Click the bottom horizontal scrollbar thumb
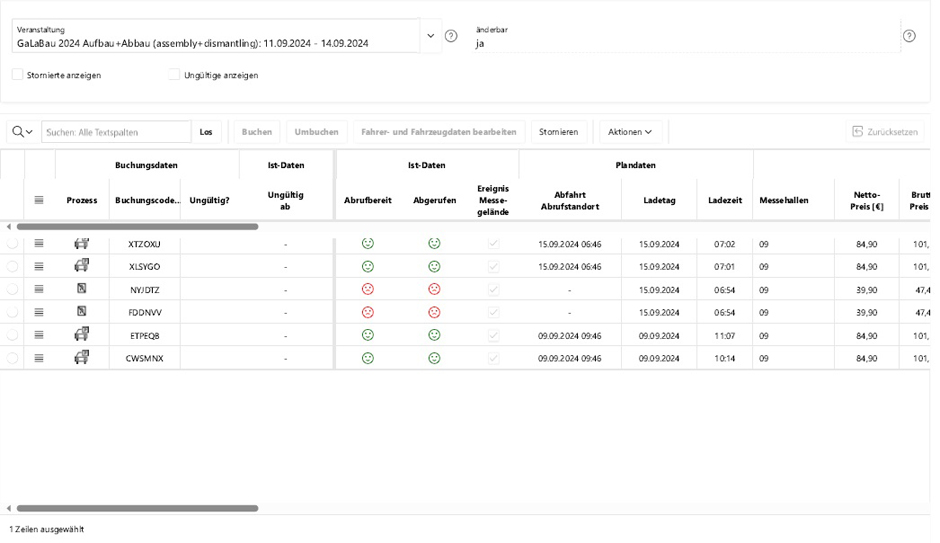This screenshot has height=543, width=940. pos(138,508)
